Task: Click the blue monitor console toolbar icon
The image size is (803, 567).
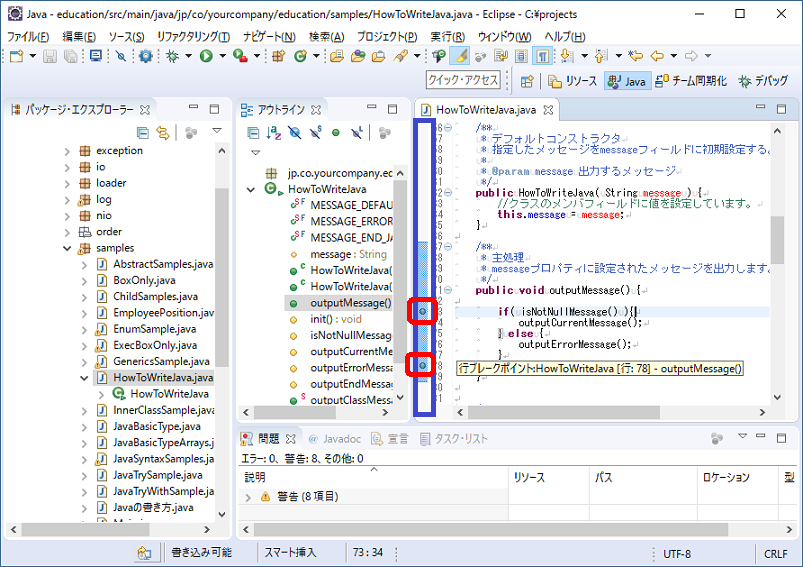Action: coord(96,56)
